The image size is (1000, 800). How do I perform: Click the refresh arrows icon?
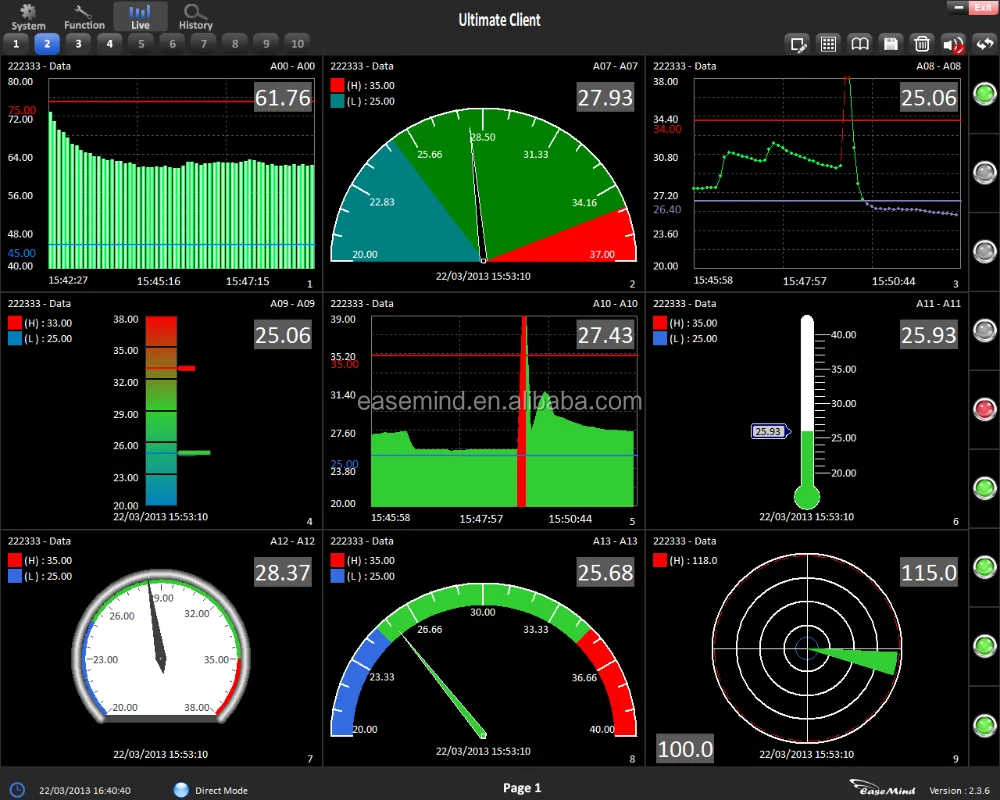pyautogui.click(x=983, y=43)
